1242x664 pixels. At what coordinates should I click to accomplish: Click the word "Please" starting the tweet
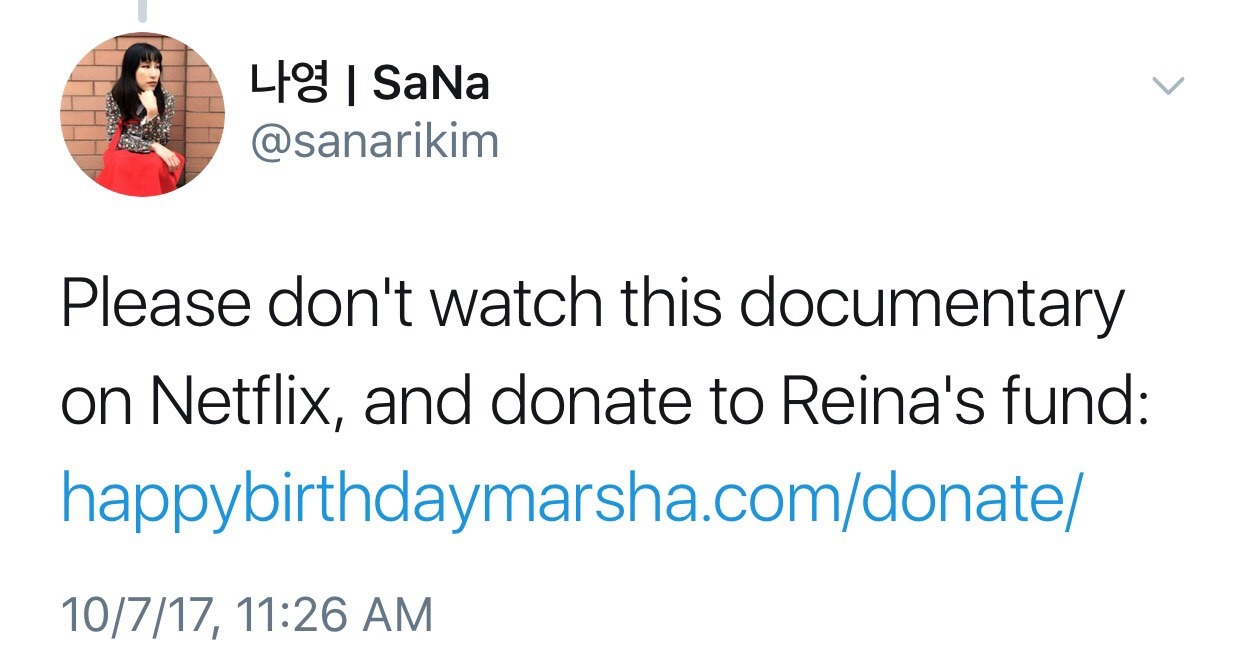click(153, 307)
